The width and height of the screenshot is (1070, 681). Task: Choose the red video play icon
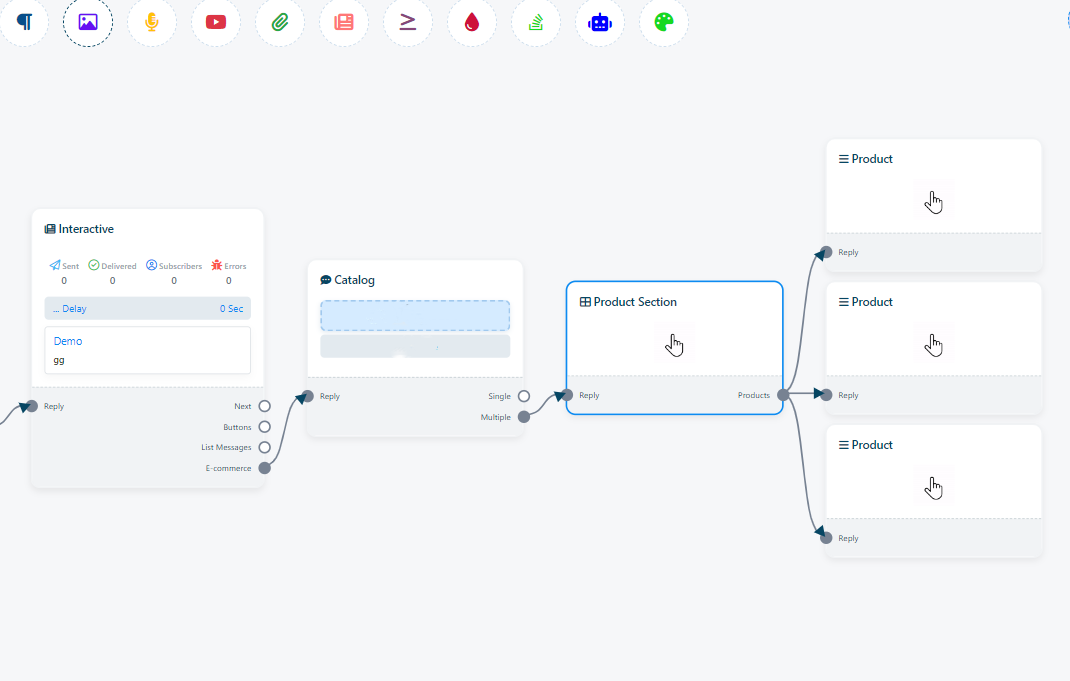tap(216, 22)
